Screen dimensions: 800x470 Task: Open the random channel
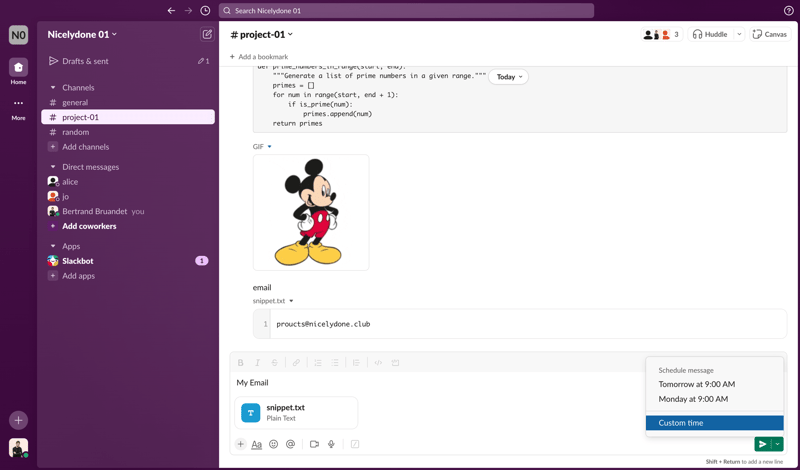coord(128,132)
